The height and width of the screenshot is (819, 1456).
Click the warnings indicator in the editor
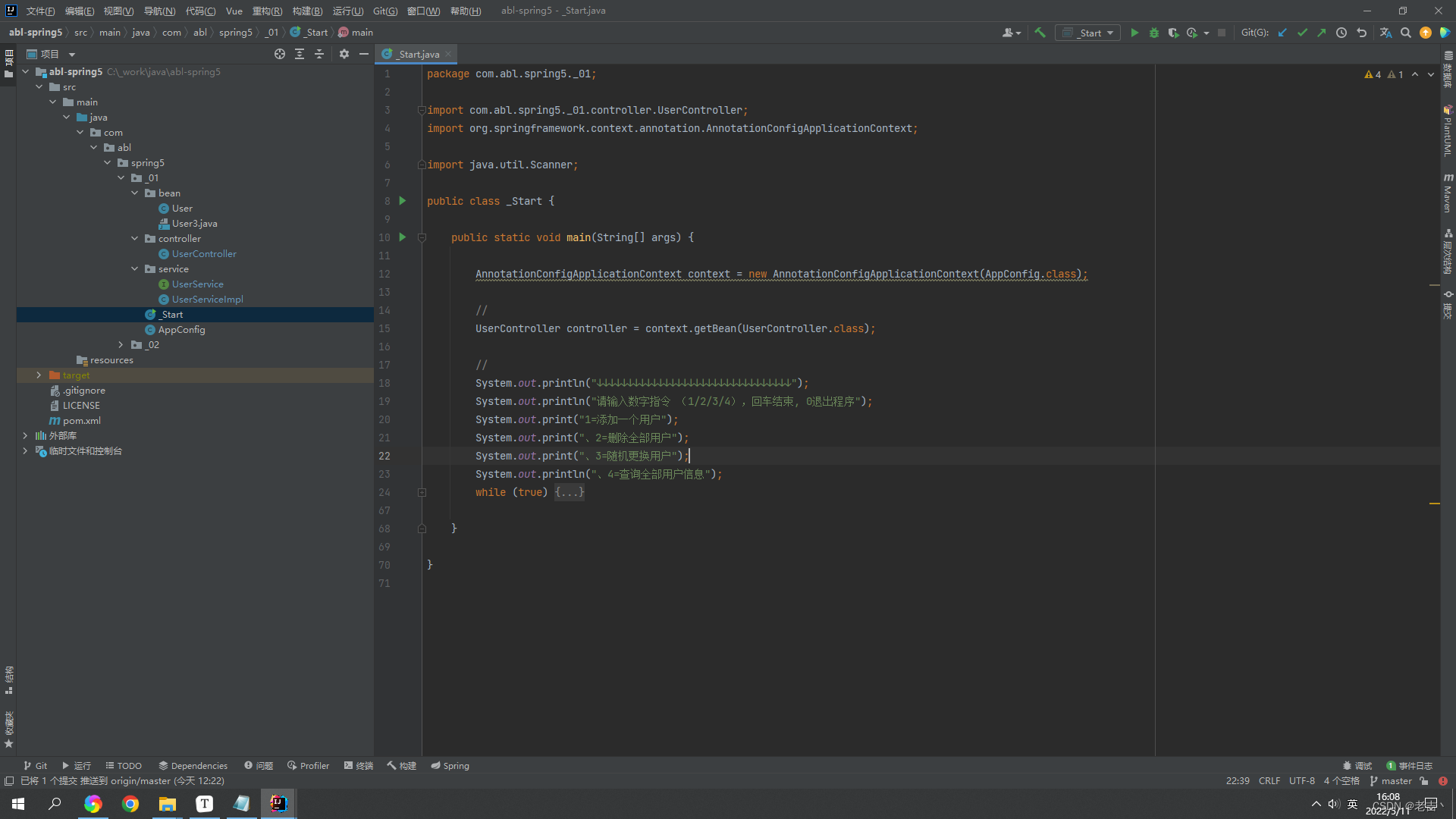pyautogui.click(x=1384, y=74)
